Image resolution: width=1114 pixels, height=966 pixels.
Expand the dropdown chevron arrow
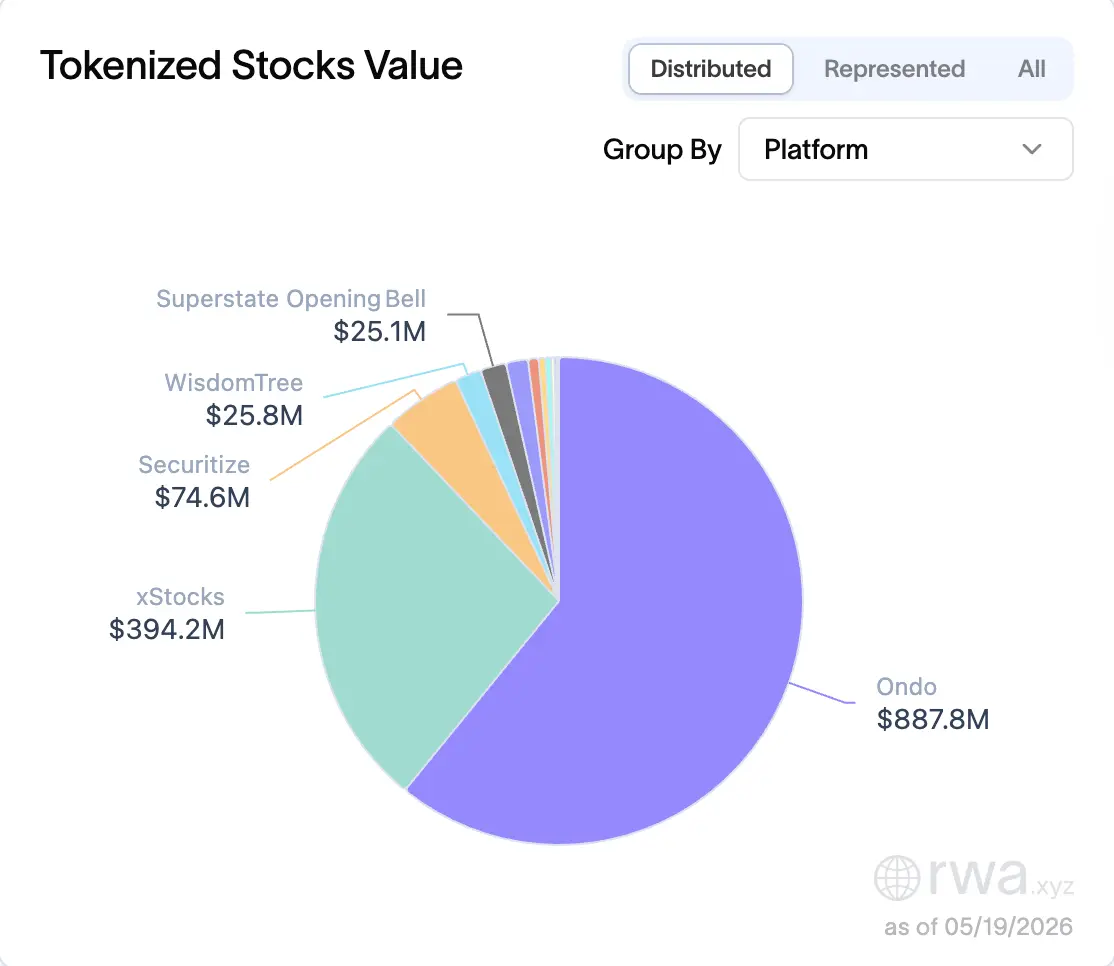coord(1032,149)
